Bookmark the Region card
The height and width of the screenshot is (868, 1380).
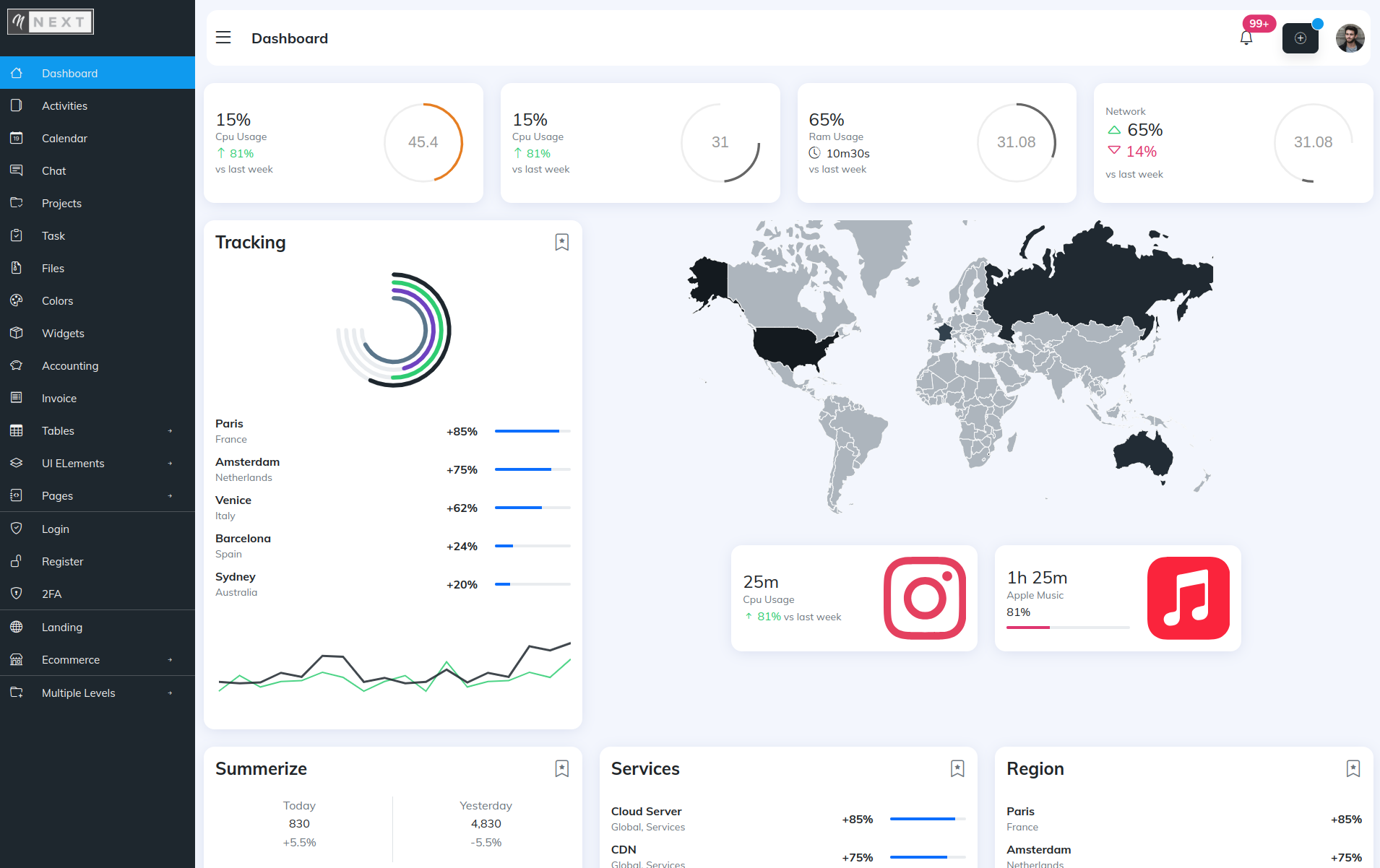point(1353,768)
